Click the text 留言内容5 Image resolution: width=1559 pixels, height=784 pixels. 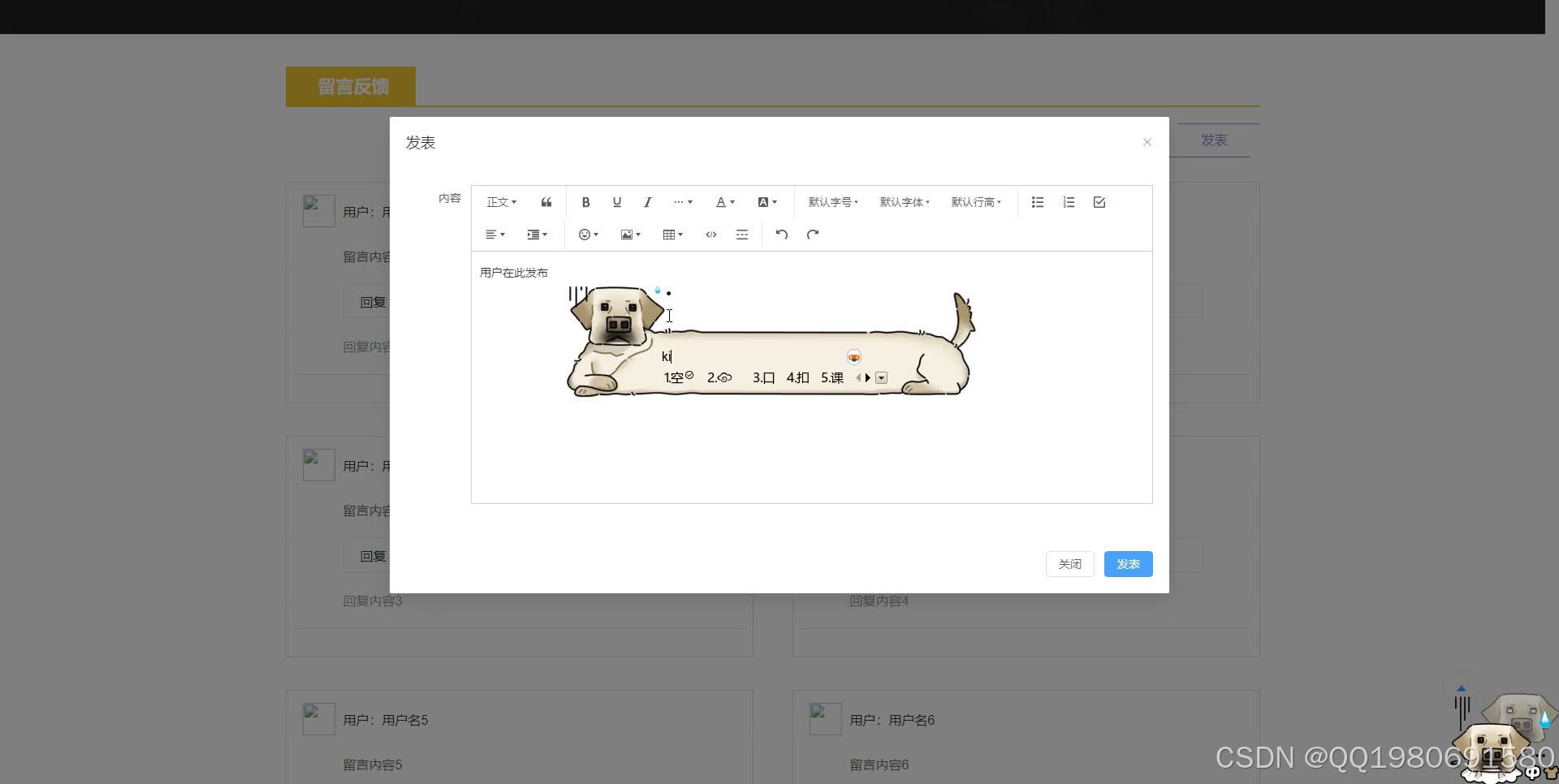(x=372, y=765)
